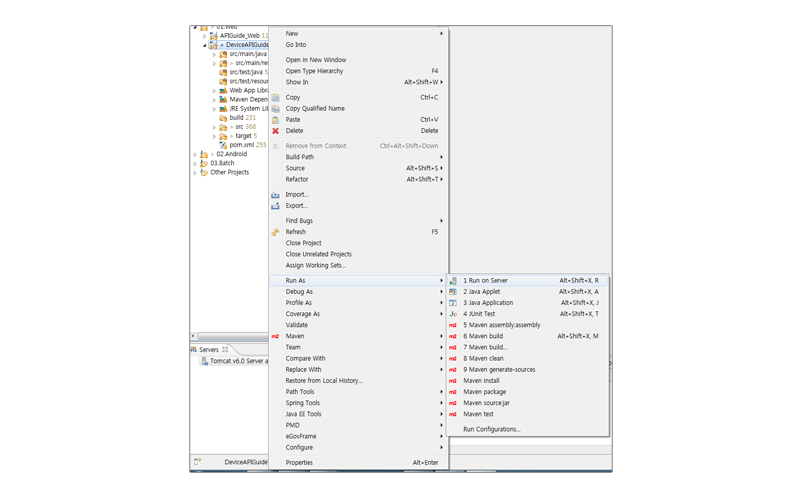Switch to the Servers tab
Screen dimensions: 800x500
pos(208,350)
